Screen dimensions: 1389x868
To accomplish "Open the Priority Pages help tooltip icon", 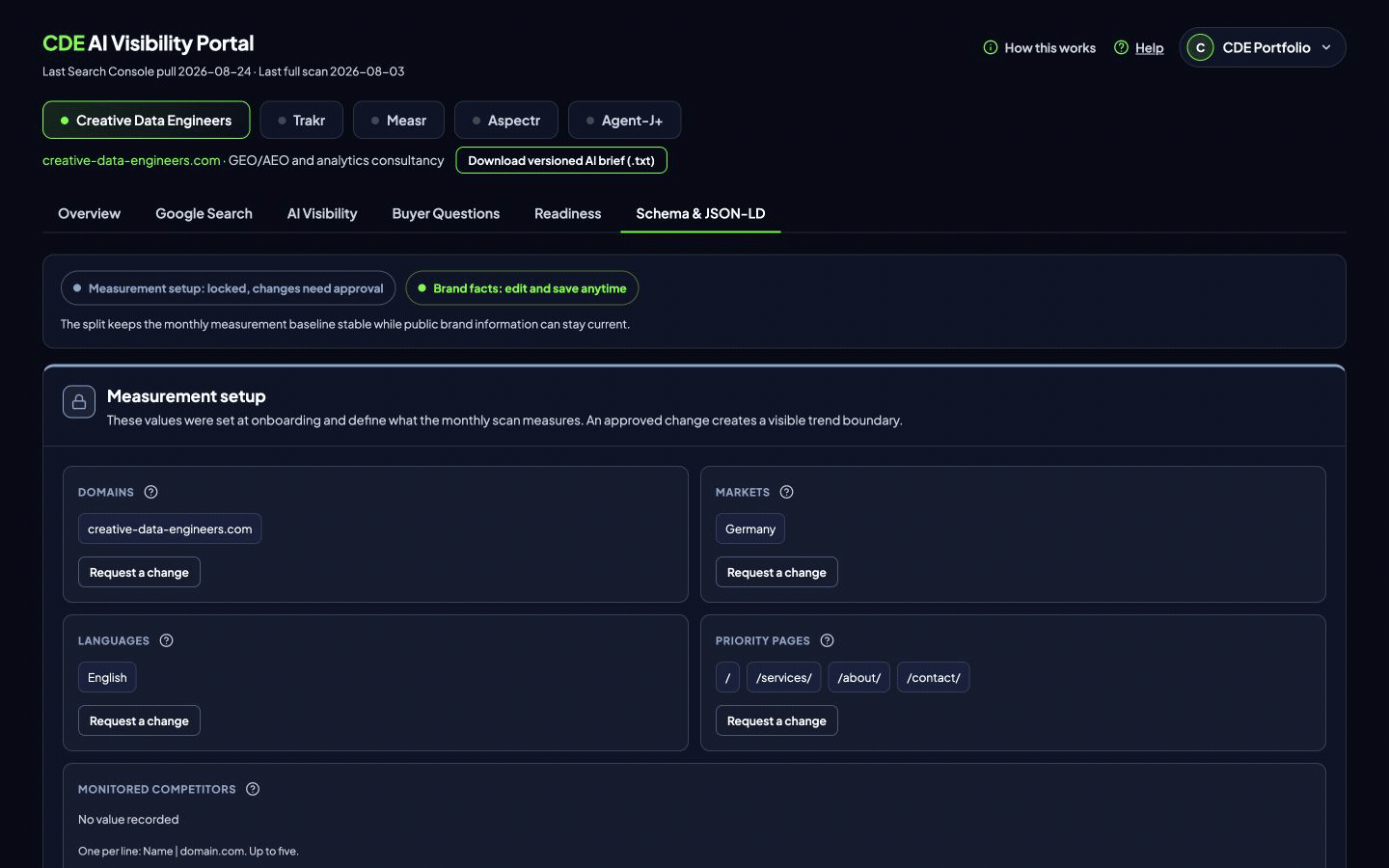I will pyautogui.click(x=827, y=640).
